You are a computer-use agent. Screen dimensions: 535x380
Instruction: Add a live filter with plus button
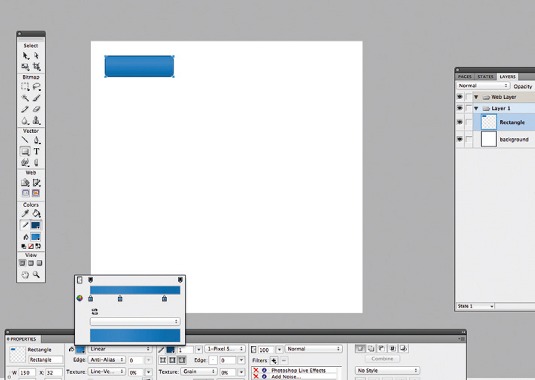pos(274,360)
